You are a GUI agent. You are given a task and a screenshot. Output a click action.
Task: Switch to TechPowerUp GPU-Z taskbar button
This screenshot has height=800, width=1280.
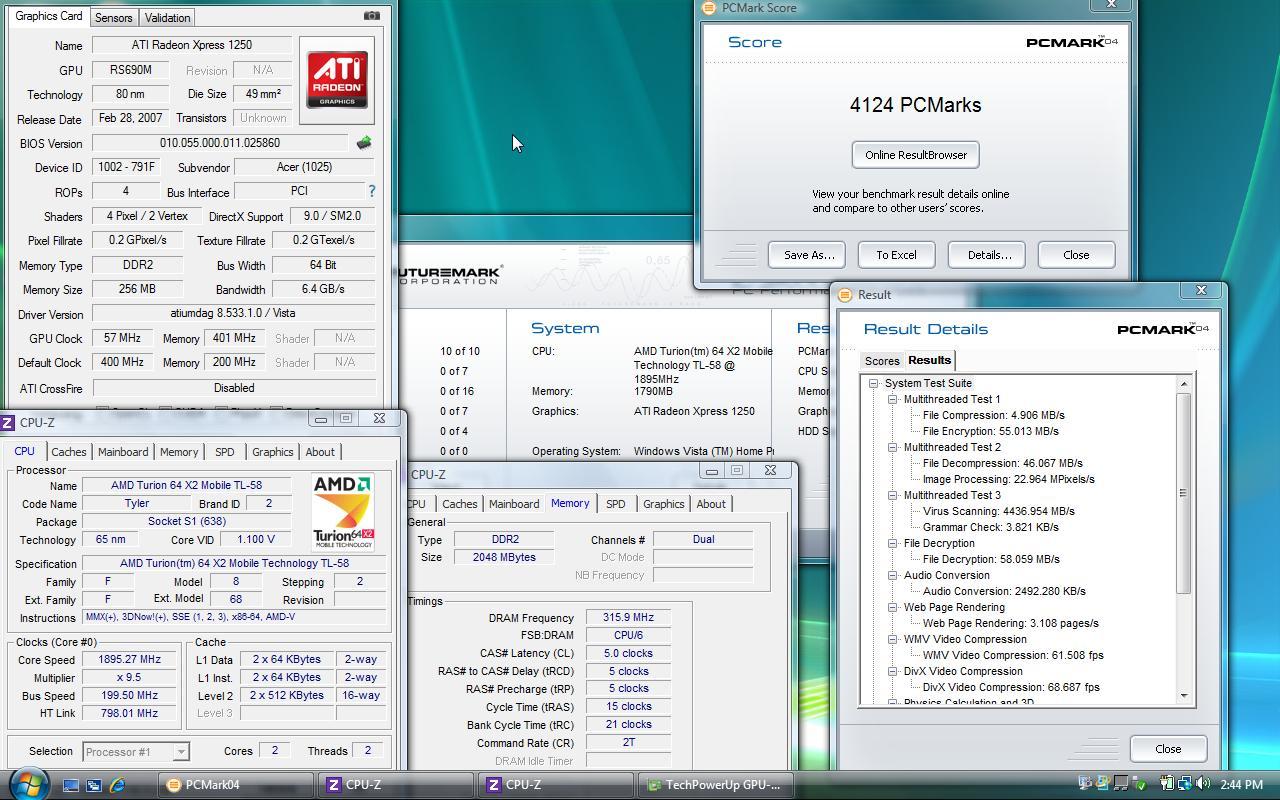tap(717, 785)
